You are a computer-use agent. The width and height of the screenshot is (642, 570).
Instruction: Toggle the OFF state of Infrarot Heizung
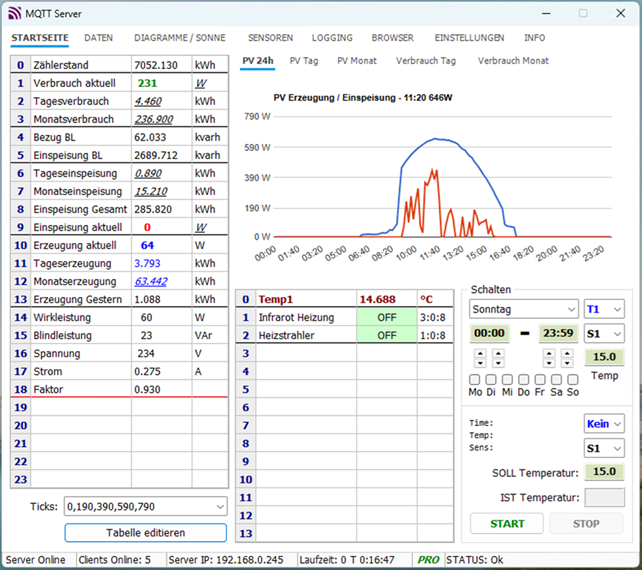click(x=386, y=318)
